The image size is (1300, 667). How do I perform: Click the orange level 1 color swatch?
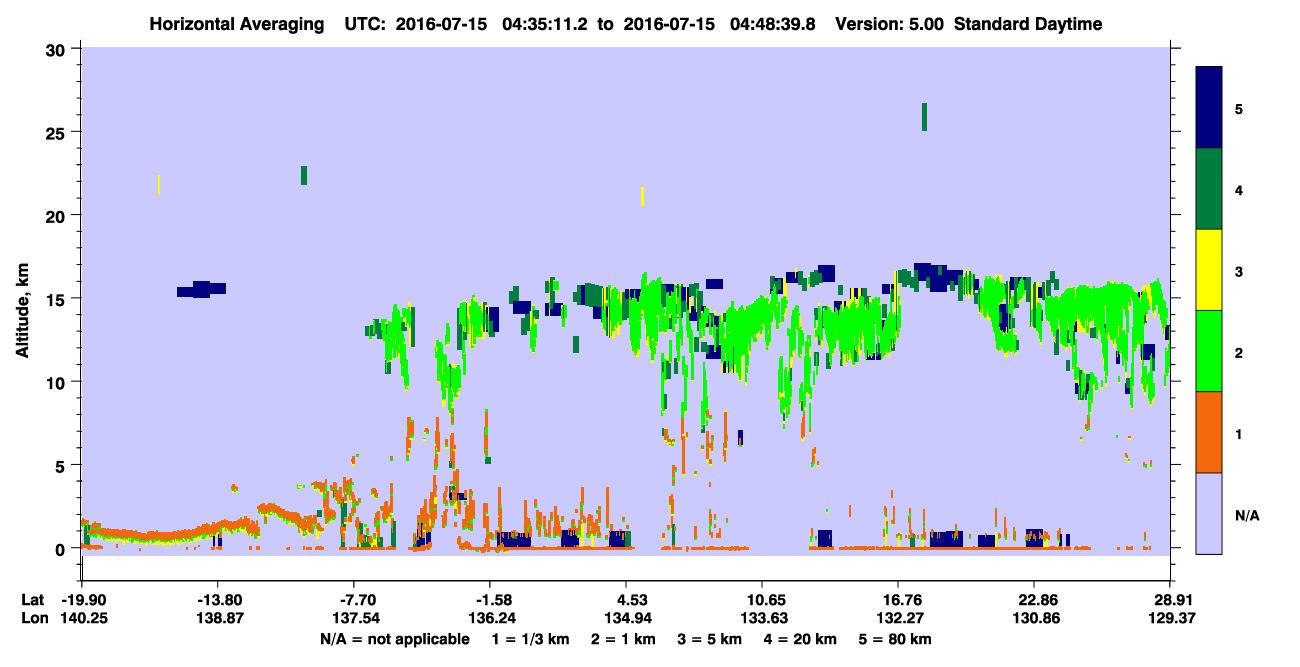tap(1209, 432)
